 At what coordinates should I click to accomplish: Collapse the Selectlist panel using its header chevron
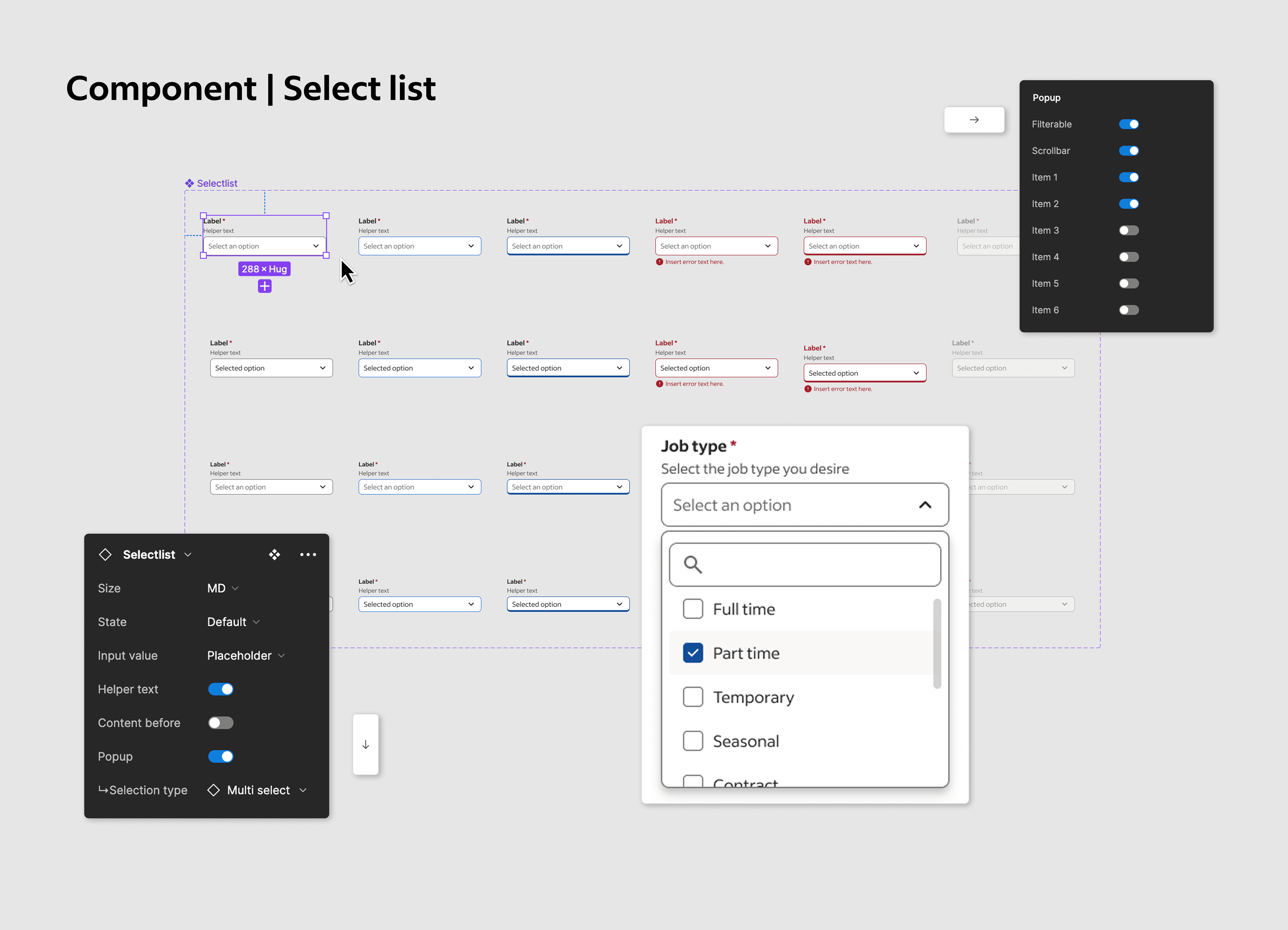click(187, 555)
